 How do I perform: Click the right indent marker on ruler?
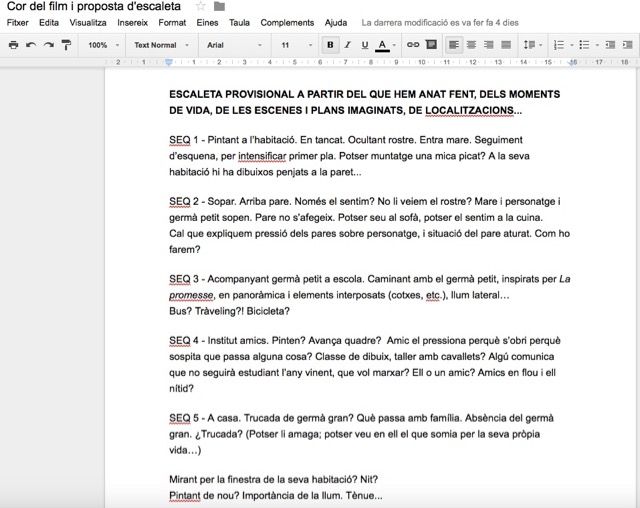(573, 62)
